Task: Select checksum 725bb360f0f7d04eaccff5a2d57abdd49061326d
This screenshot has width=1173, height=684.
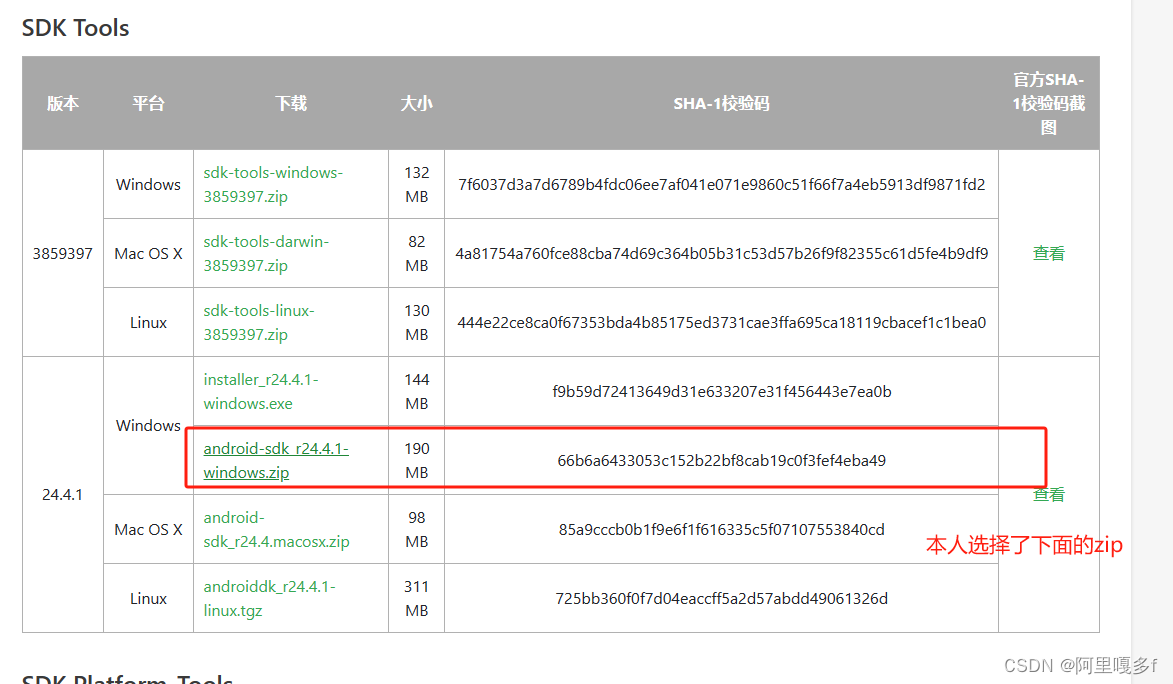Action: 721,598
